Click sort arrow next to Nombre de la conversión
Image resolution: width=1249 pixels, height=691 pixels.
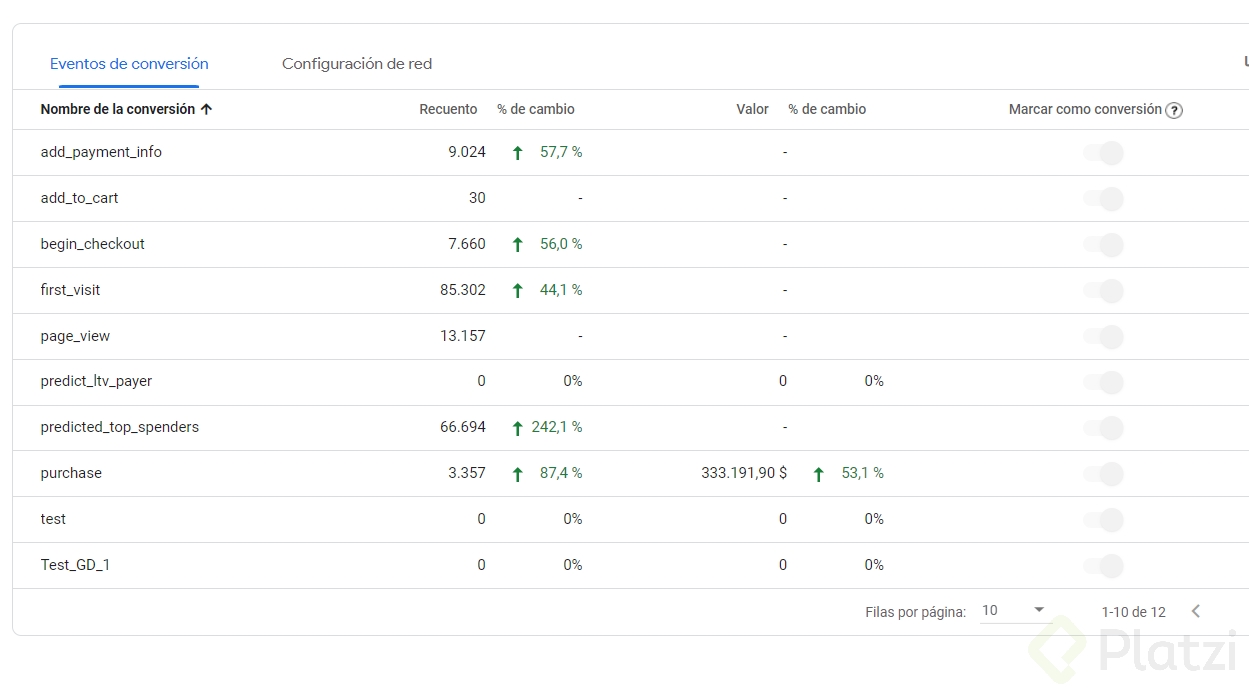(x=207, y=110)
